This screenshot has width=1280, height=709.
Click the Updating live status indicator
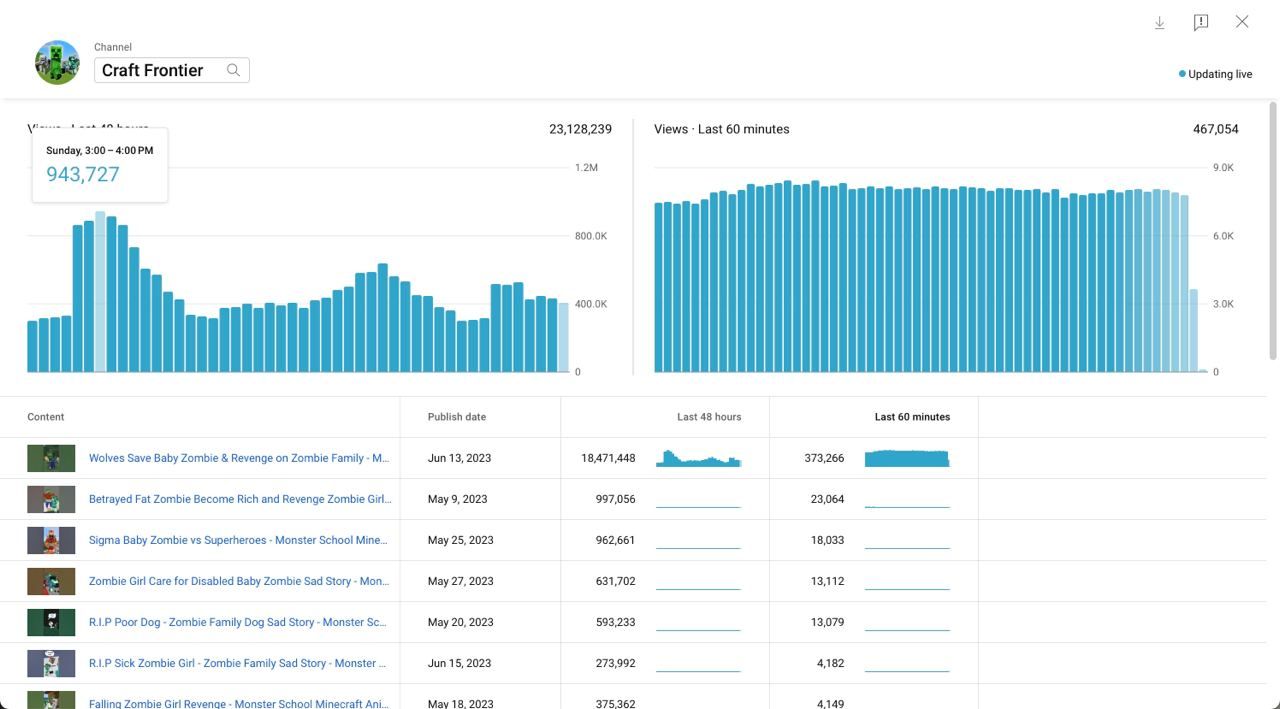1215,74
